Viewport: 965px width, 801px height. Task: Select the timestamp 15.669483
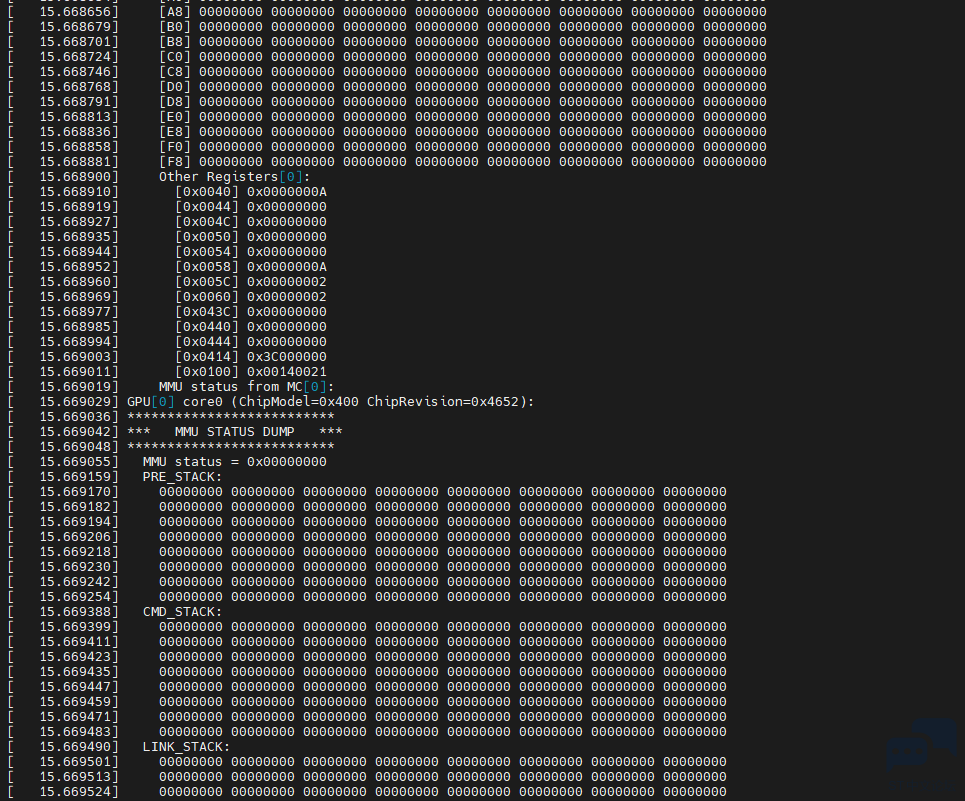click(75, 732)
